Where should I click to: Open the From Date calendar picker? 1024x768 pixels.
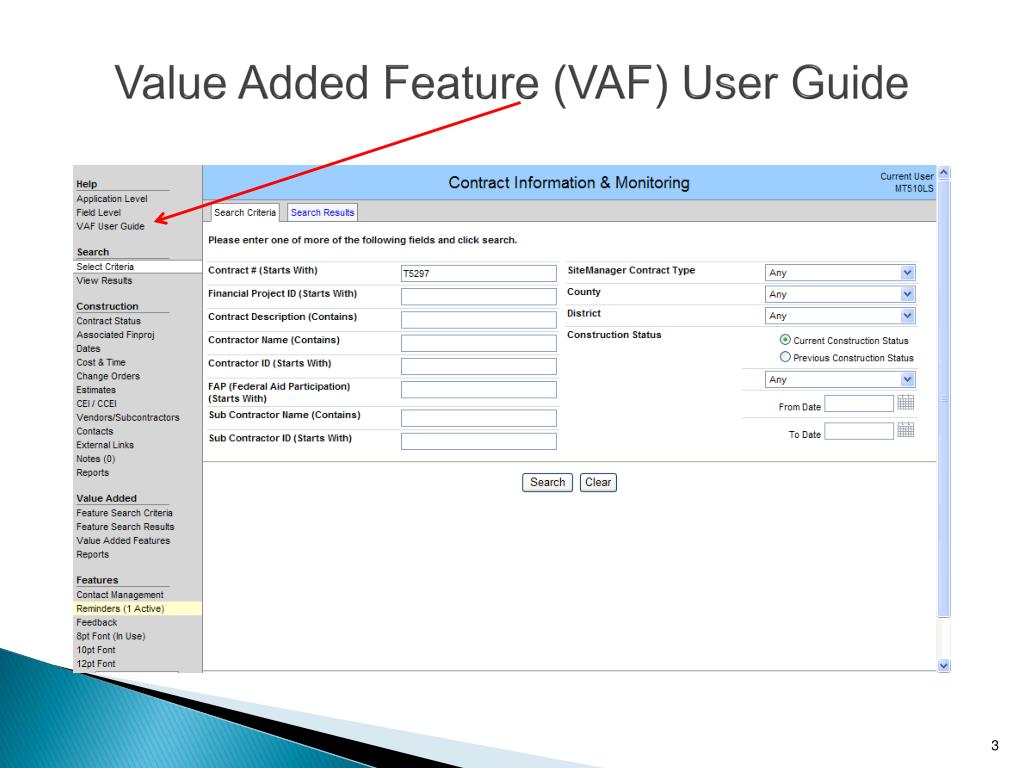pyautogui.click(x=905, y=402)
